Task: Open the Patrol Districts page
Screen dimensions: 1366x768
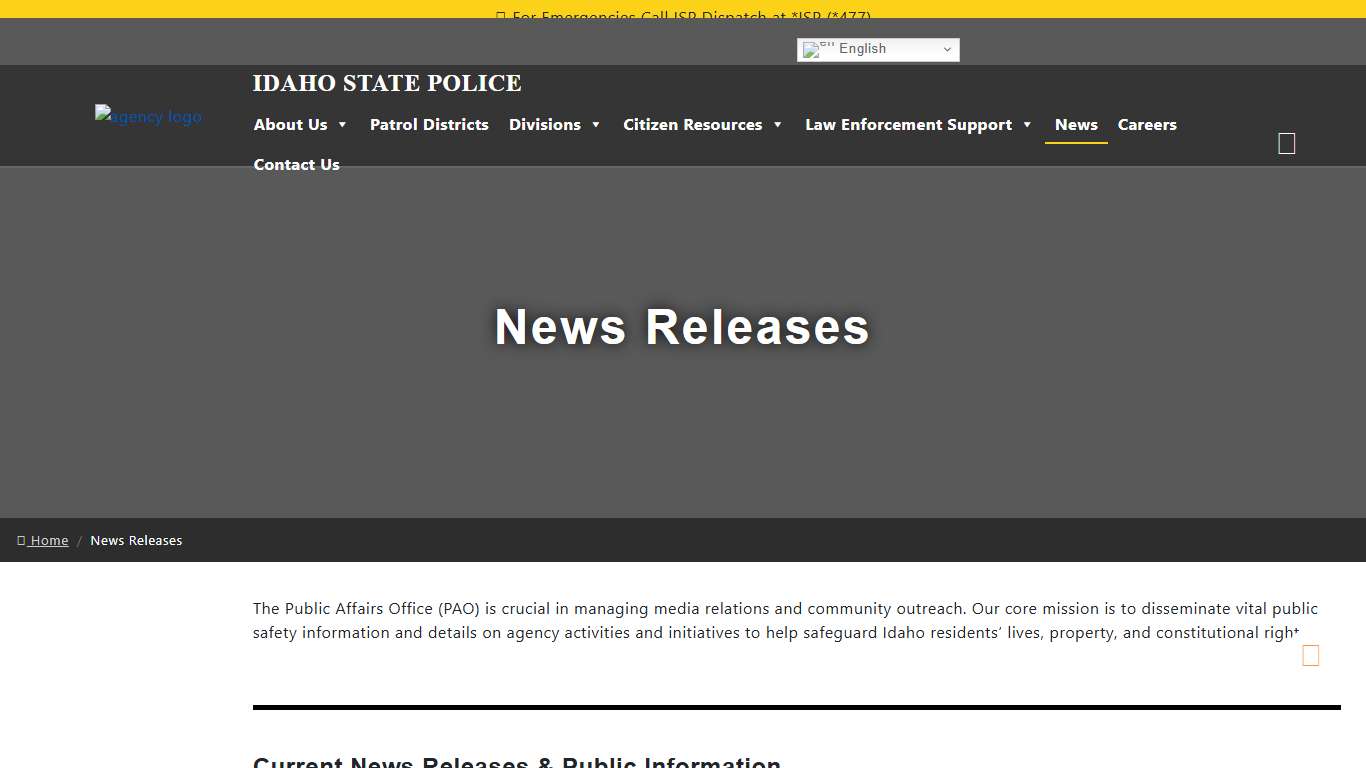Action: (x=429, y=124)
